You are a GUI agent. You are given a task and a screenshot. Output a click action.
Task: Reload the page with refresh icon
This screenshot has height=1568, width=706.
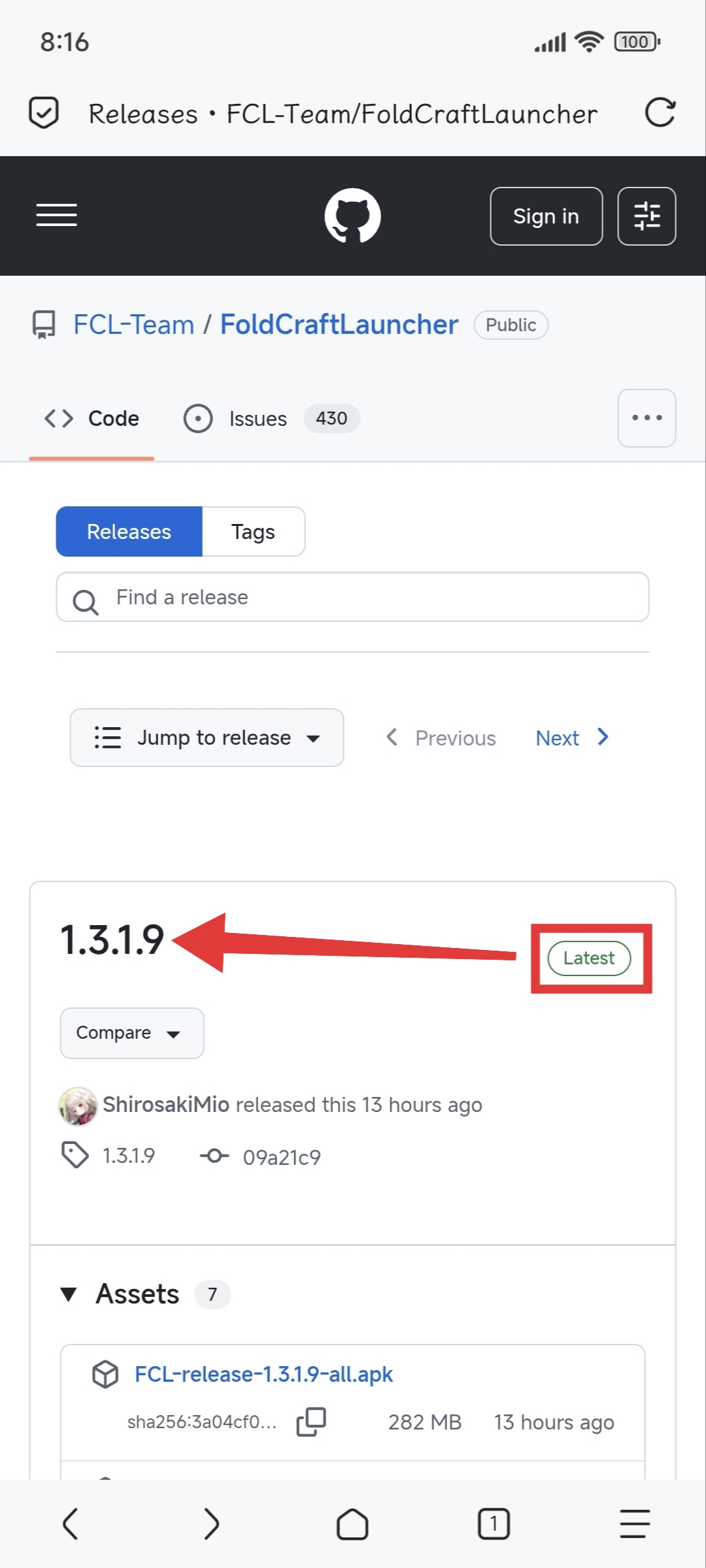click(660, 113)
